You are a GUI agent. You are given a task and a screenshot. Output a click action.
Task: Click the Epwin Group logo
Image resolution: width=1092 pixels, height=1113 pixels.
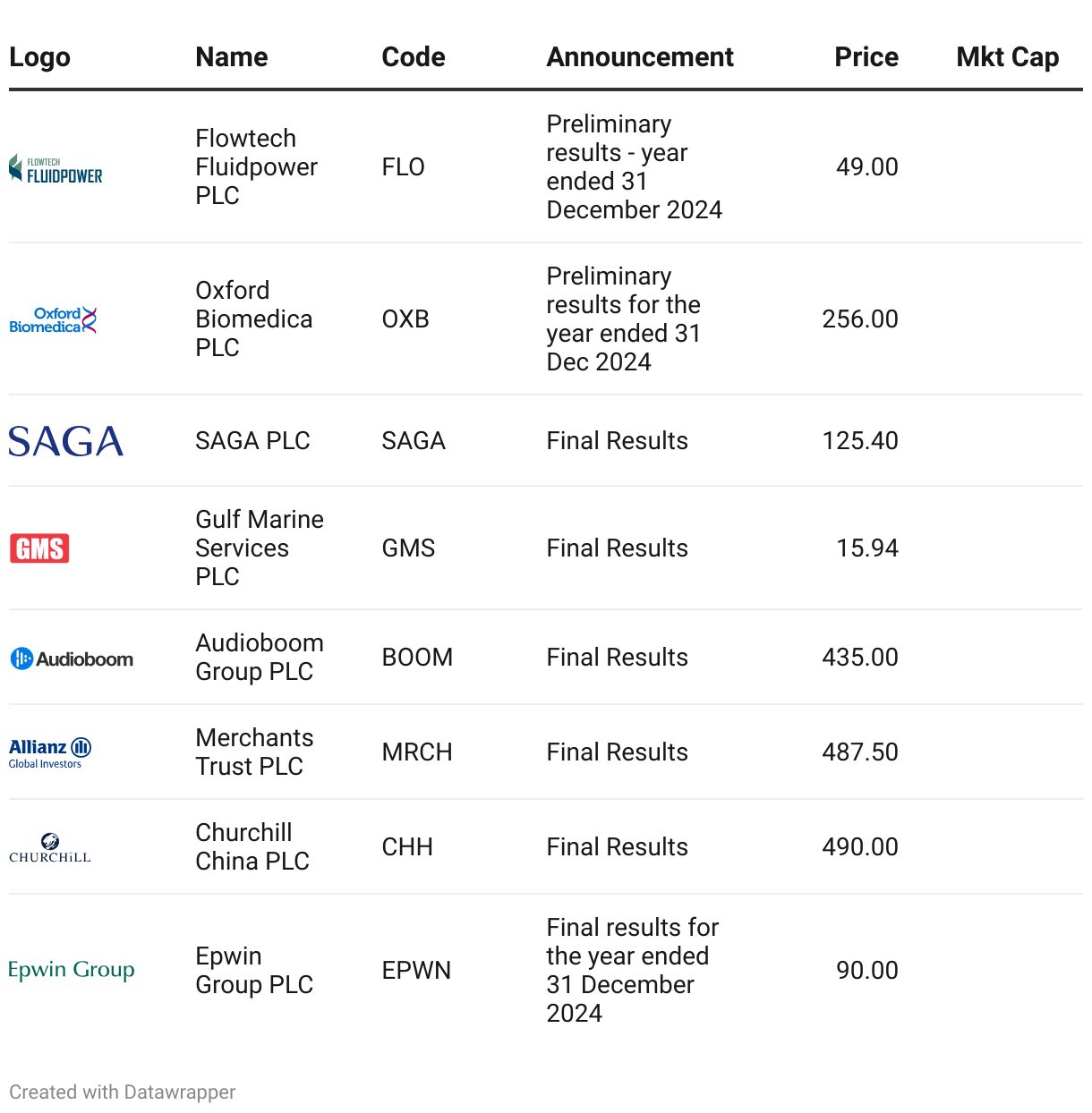click(72, 970)
